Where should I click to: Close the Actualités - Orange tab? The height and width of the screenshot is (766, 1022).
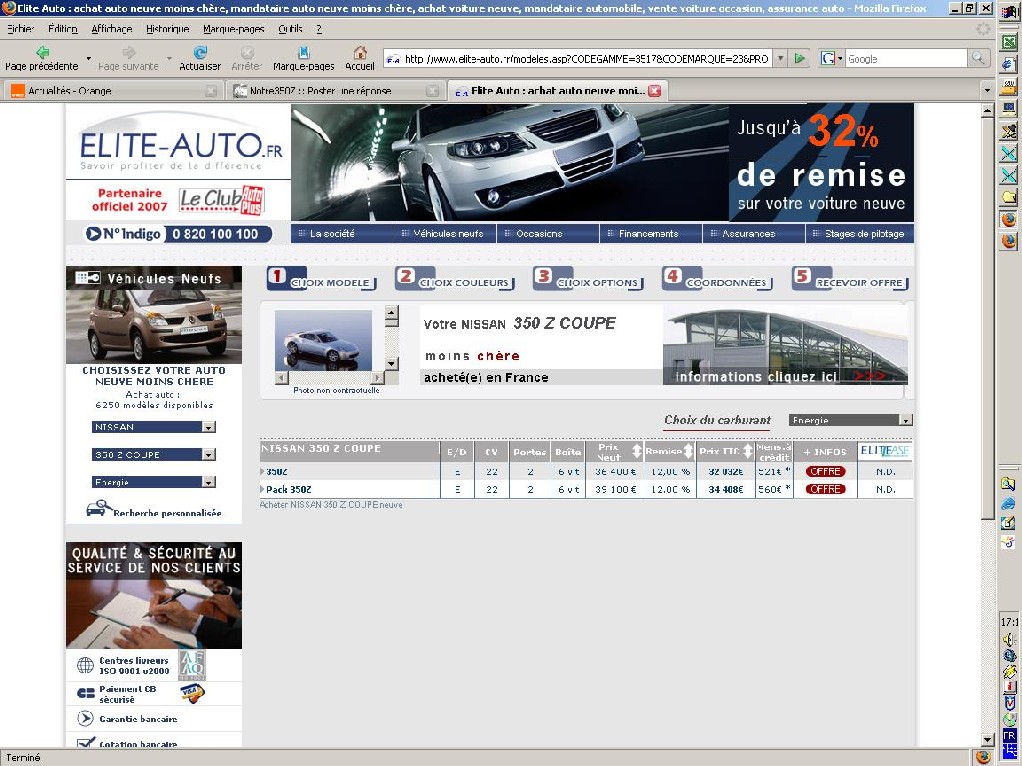[x=211, y=91]
